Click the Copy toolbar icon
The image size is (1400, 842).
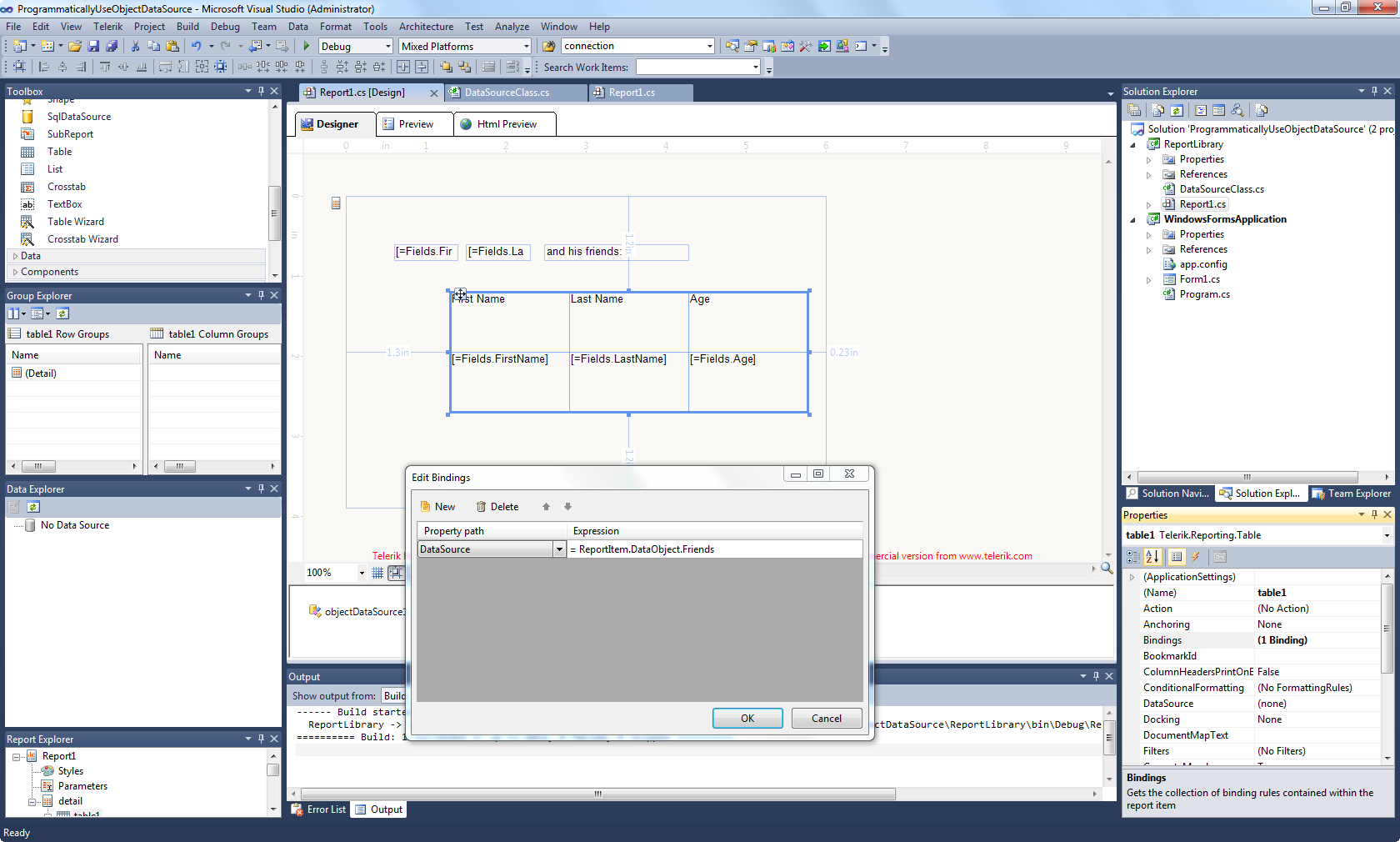(x=153, y=47)
